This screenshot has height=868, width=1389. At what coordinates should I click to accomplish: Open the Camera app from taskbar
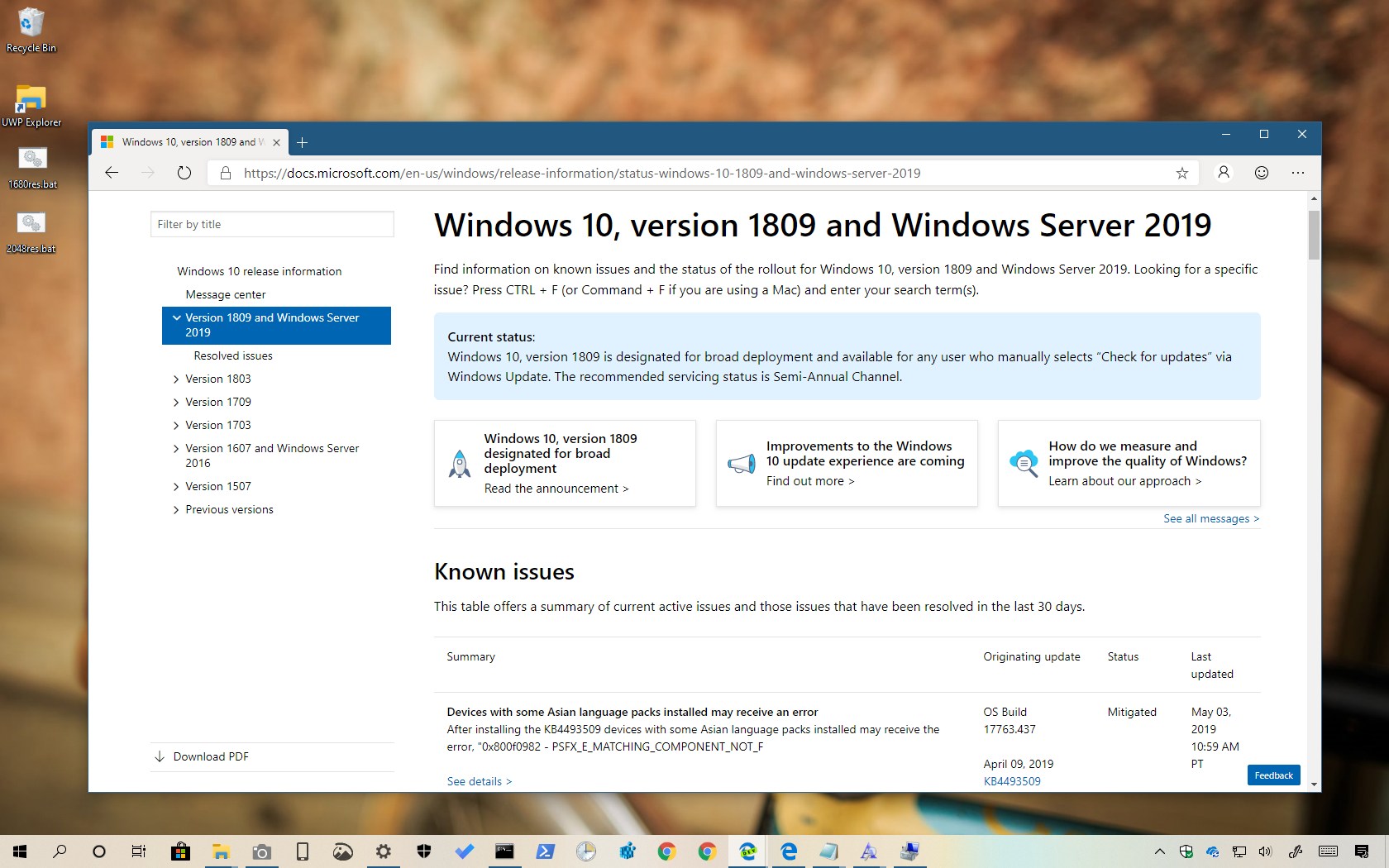(261, 851)
